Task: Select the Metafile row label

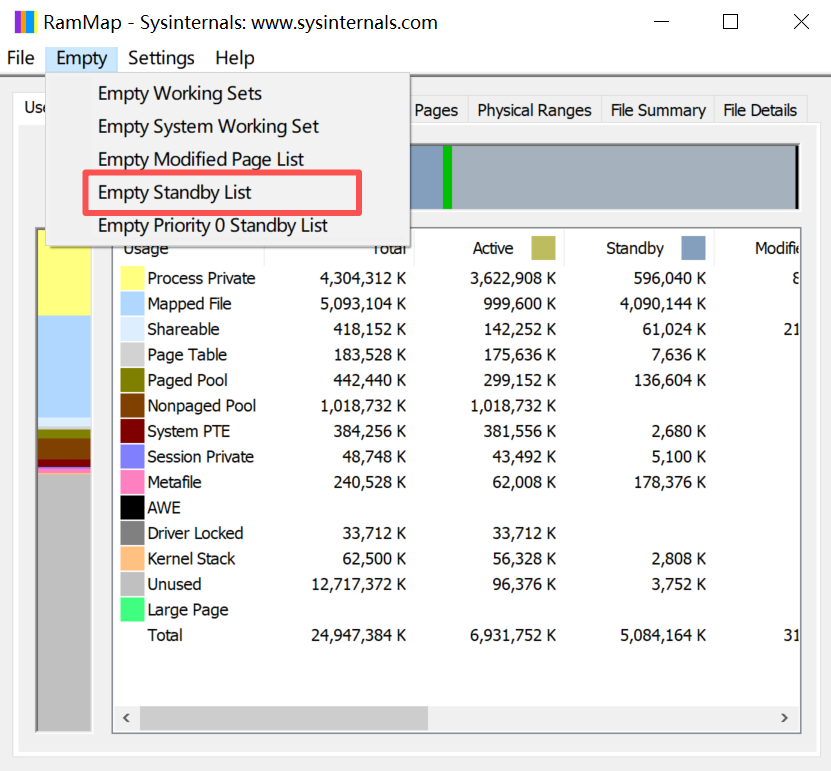Action: point(174,482)
